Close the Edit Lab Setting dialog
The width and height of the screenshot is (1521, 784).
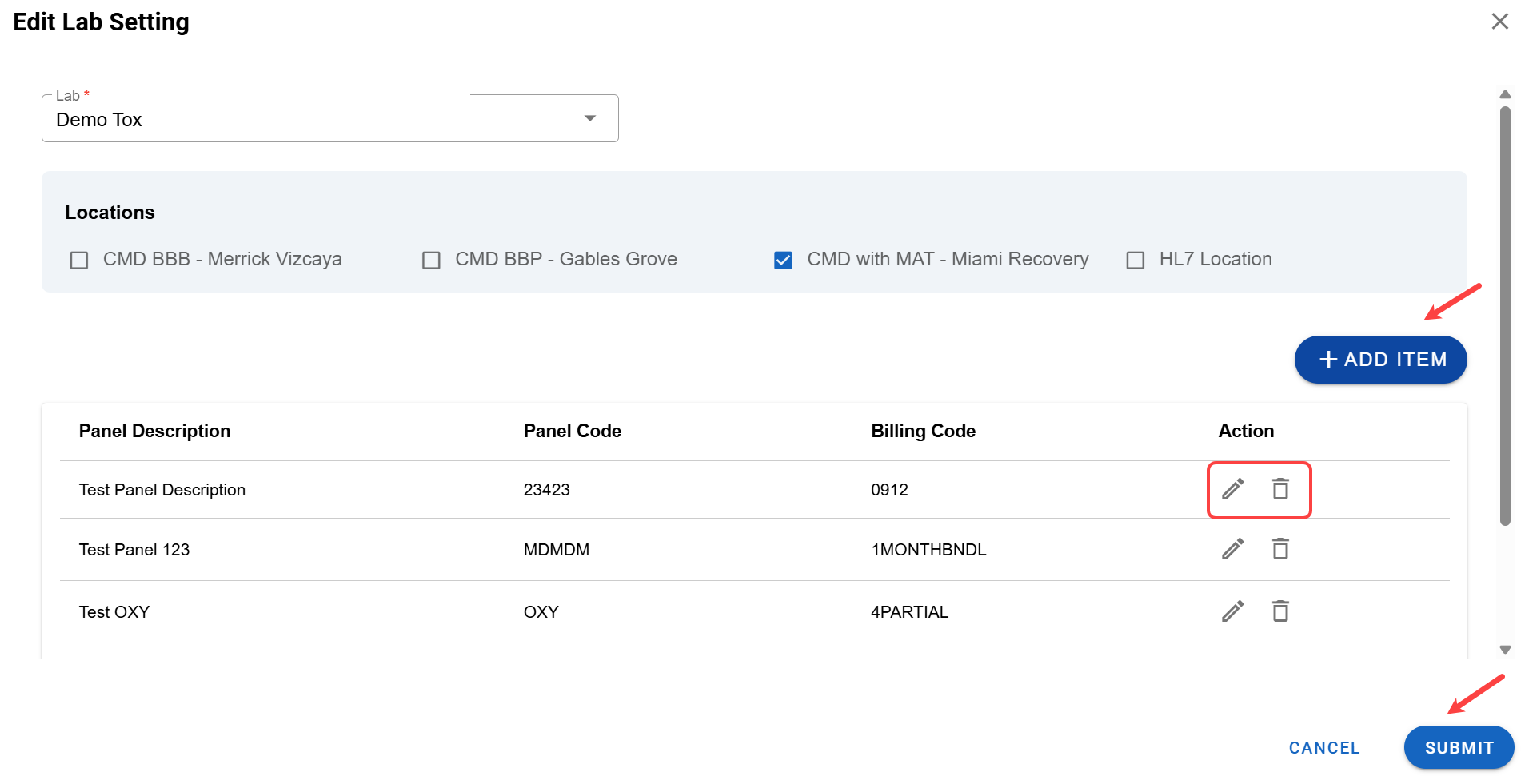(x=1499, y=22)
